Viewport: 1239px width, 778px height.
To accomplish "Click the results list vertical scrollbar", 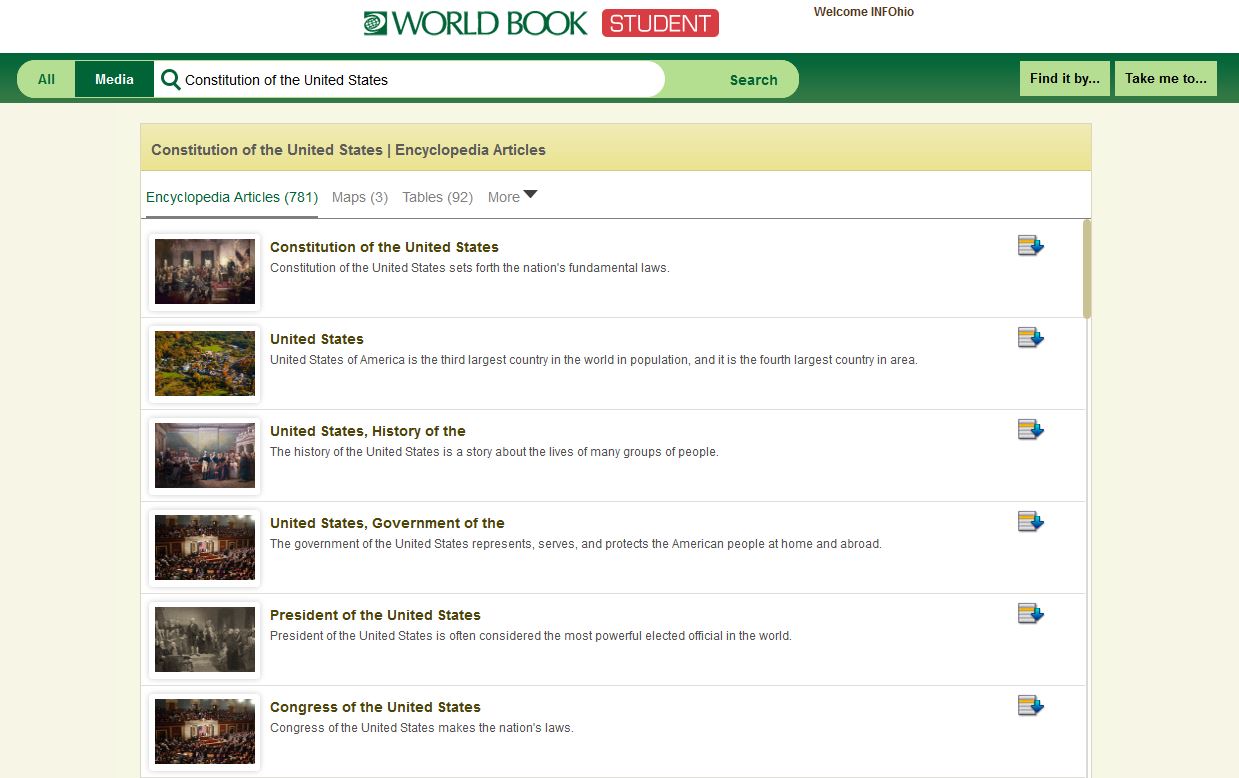I will (x=1087, y=268).
